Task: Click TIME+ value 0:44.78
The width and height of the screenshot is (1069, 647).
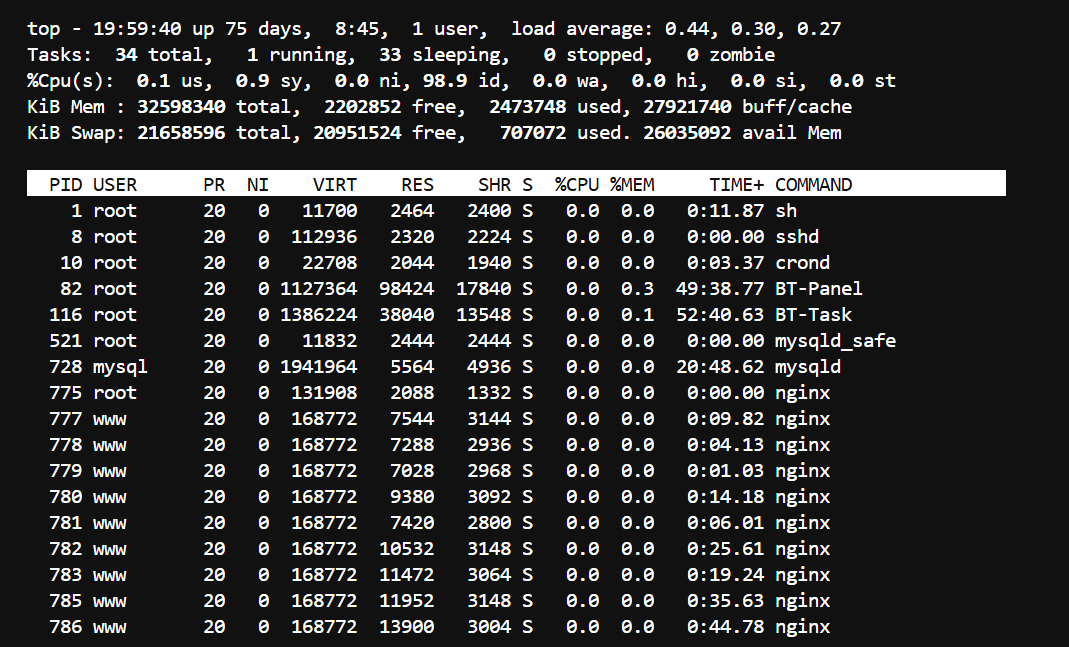Action: point(725,627)
